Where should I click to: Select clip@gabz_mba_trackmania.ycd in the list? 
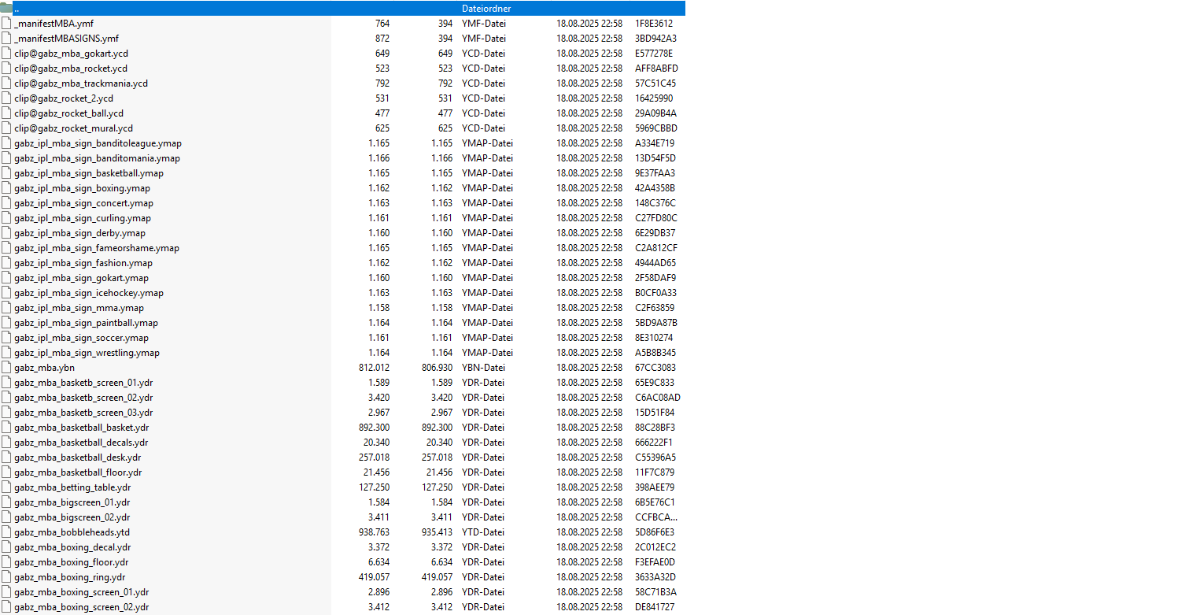point(80,83)
